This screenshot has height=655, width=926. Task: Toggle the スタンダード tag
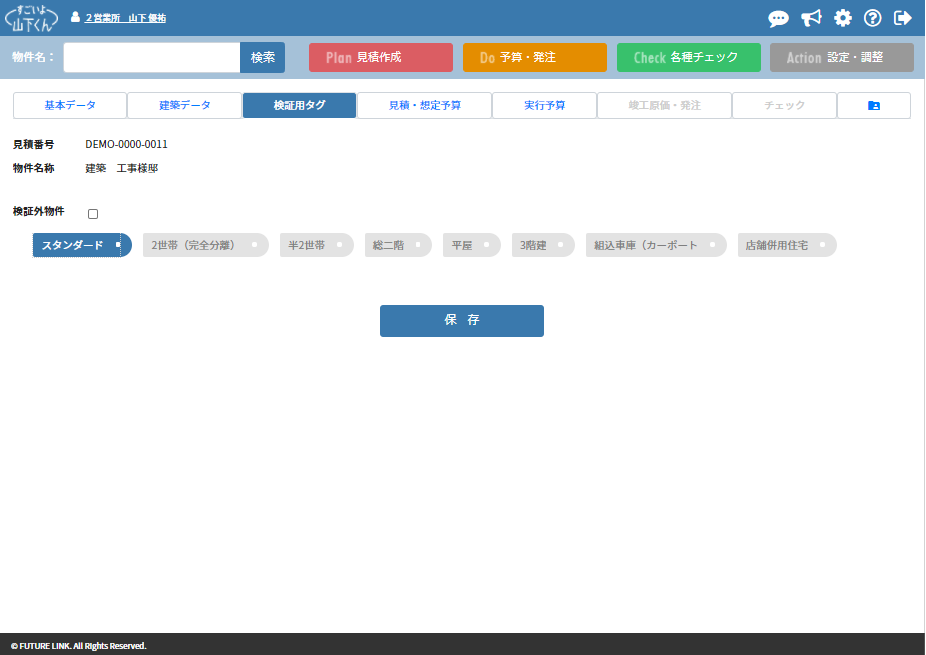(x=81, y=245)
